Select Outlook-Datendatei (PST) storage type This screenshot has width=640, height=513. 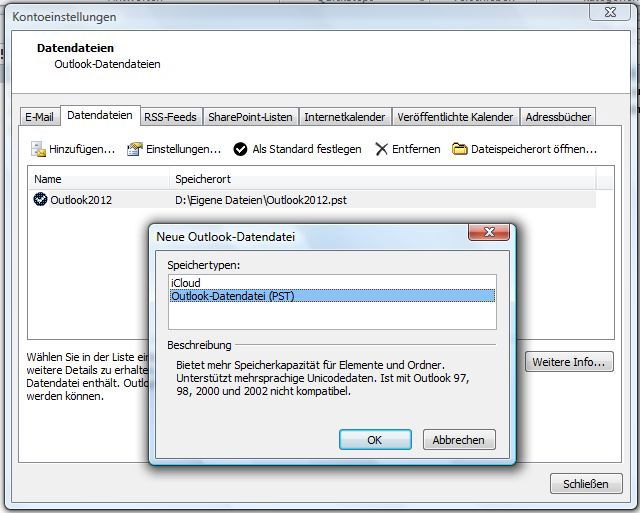[x=333, y=296]
